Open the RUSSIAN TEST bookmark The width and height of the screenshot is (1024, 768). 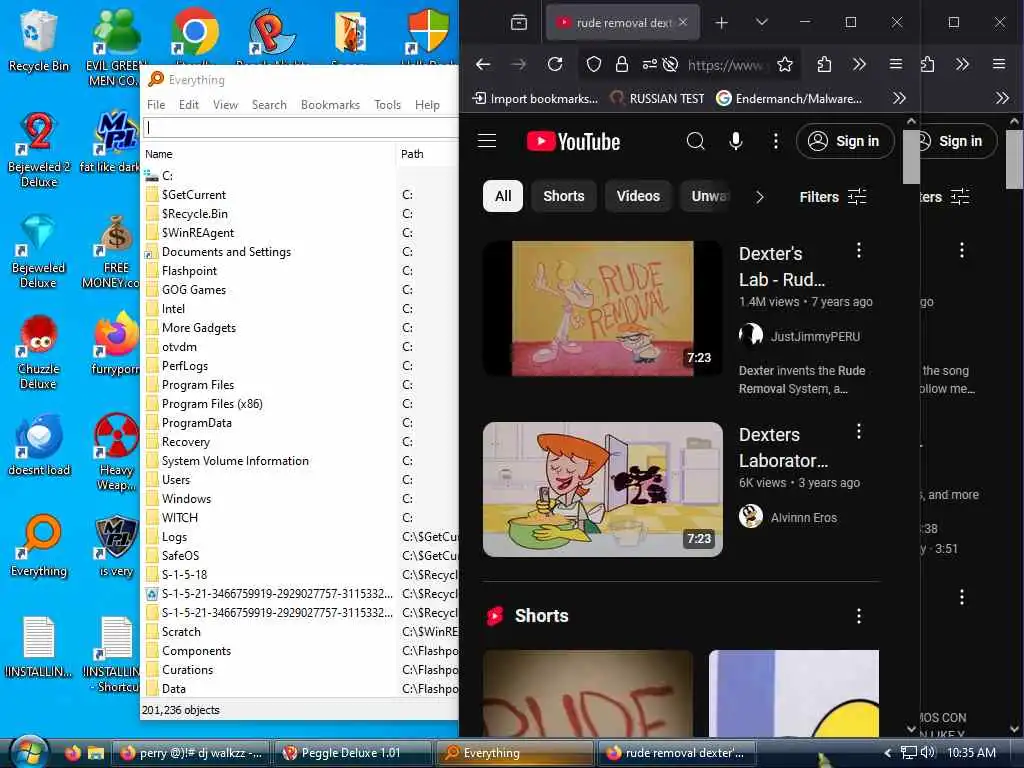[657, 99]
